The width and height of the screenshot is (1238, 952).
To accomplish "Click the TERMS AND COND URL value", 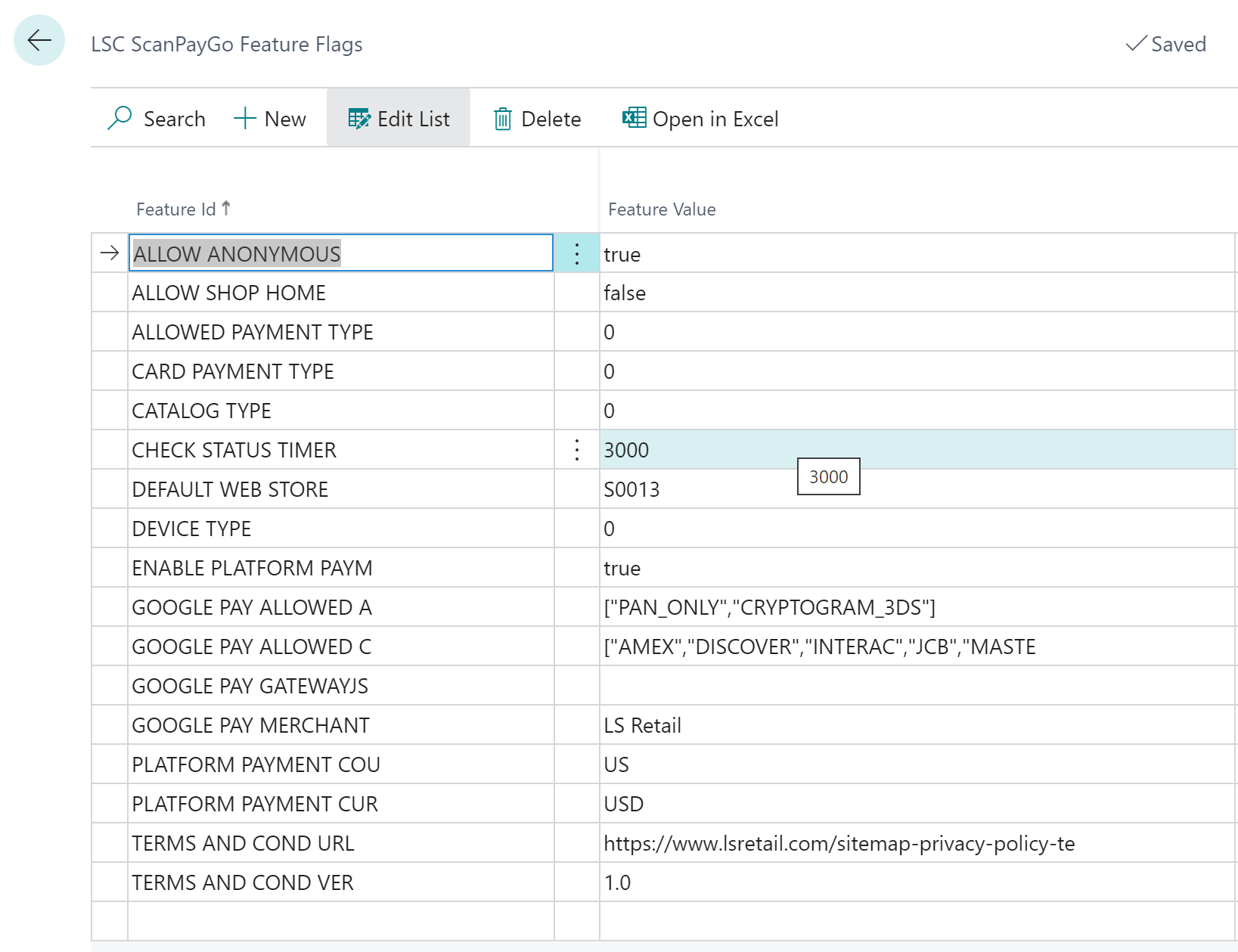I will tap(839, 843).
